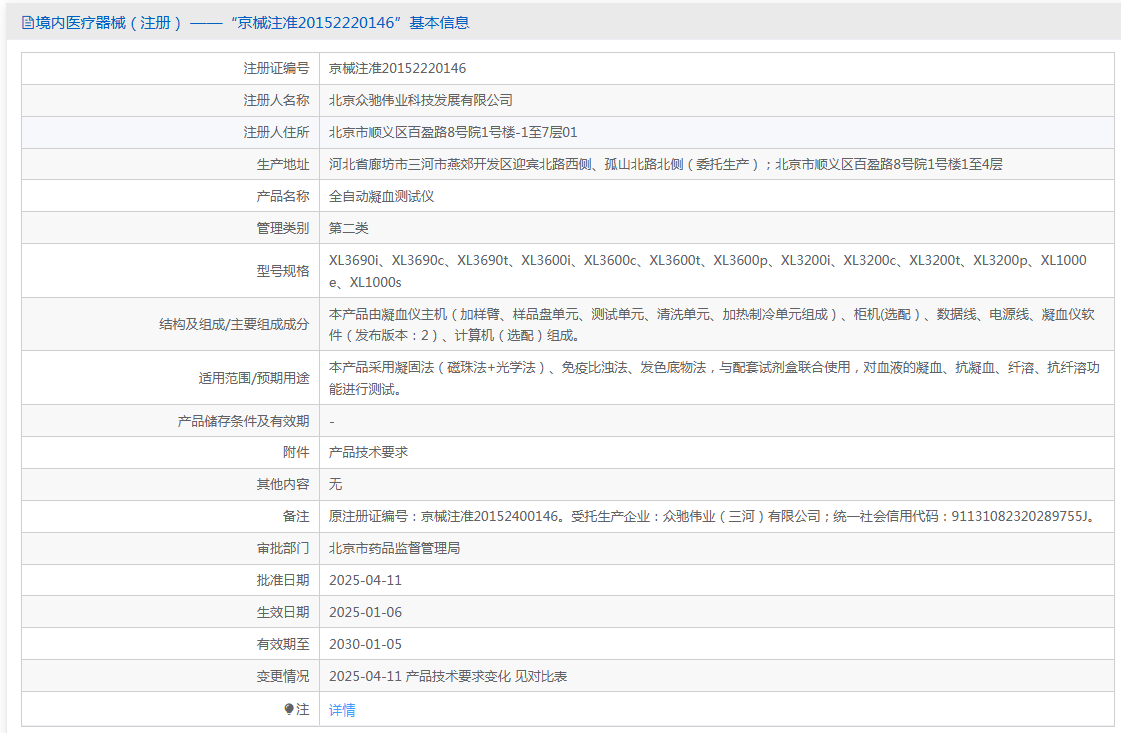
Task: Select the 第二类 value
Action: (x=348, y=228)
